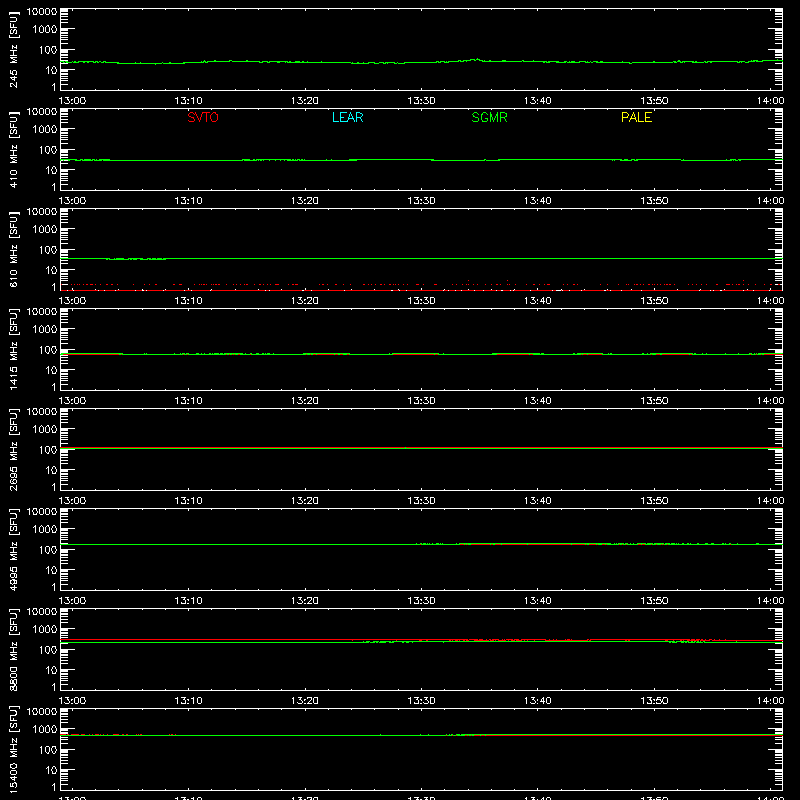Click 14:00 tick below the 8800 MHz panel
The image size is (800, 800).
pos(770,701)
